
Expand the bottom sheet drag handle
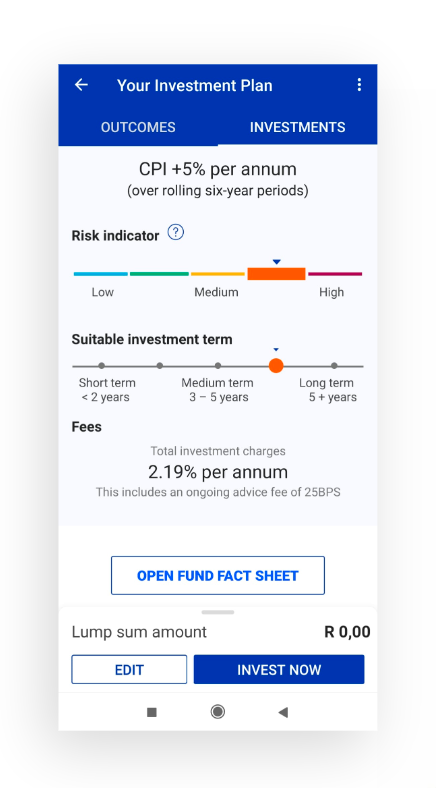point(217,612)
